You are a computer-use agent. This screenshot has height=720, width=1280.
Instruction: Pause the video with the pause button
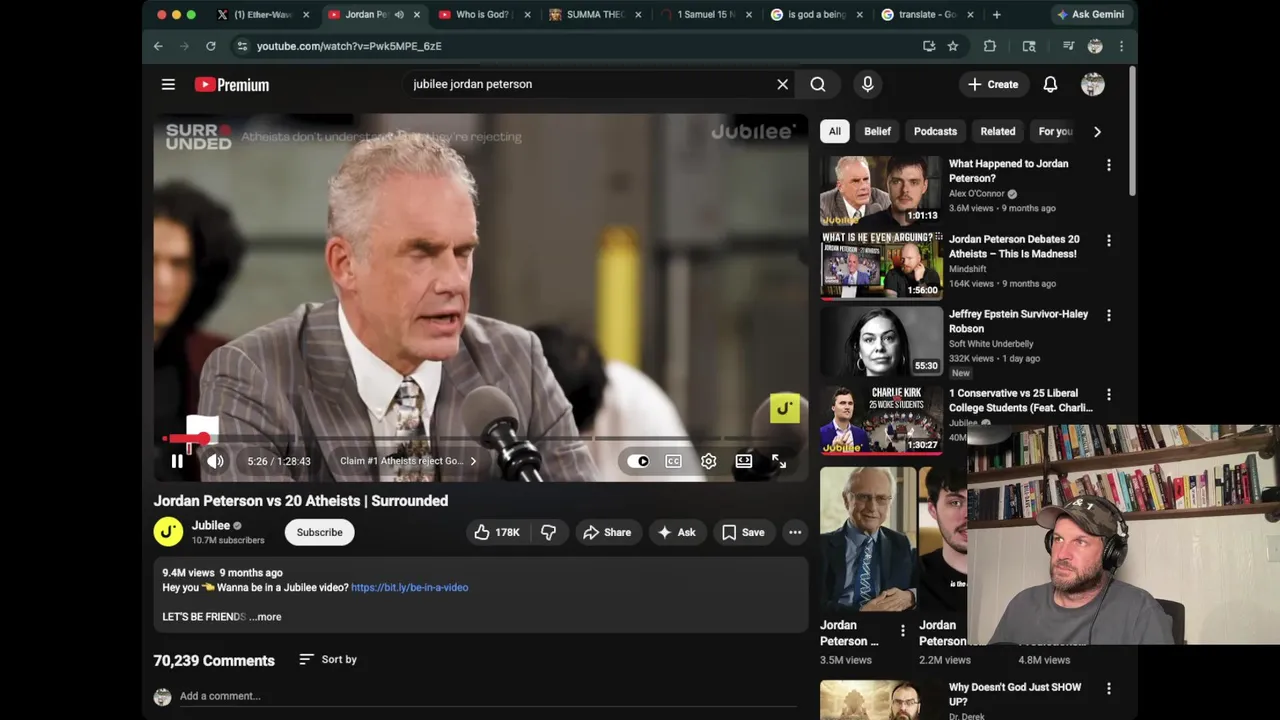point(177,461)
